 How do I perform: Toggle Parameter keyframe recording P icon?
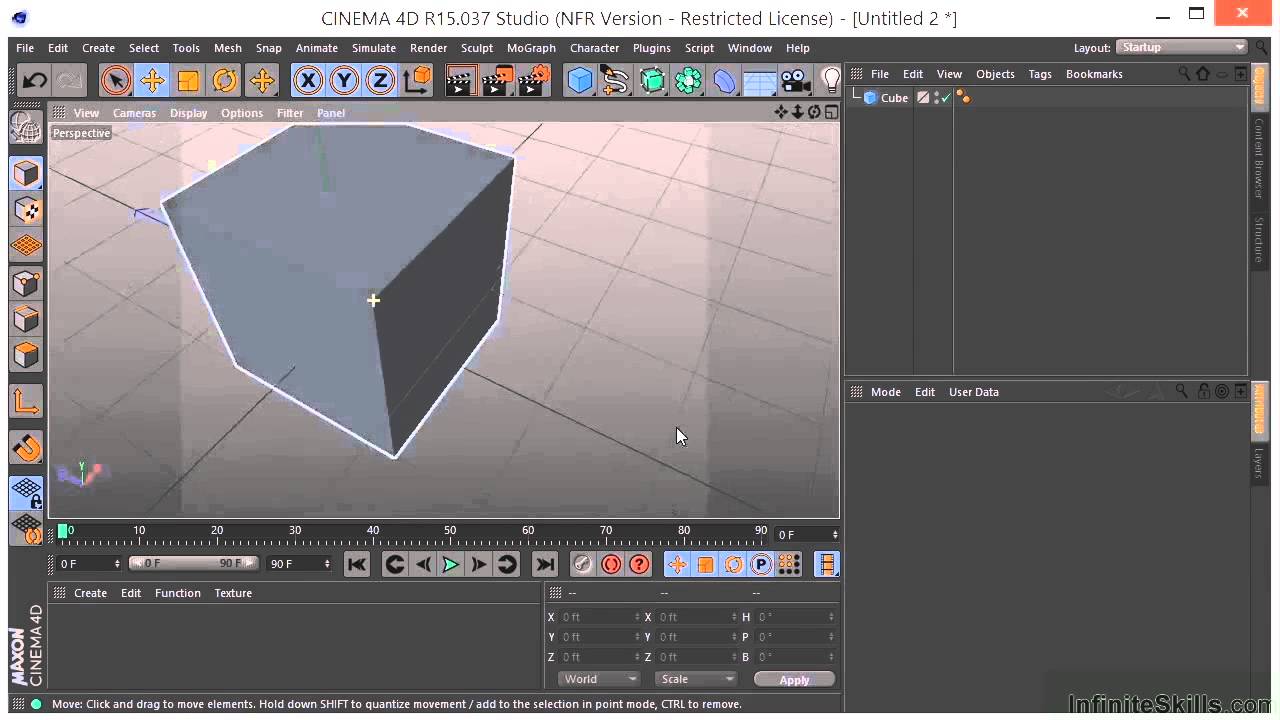pos(761,565)
